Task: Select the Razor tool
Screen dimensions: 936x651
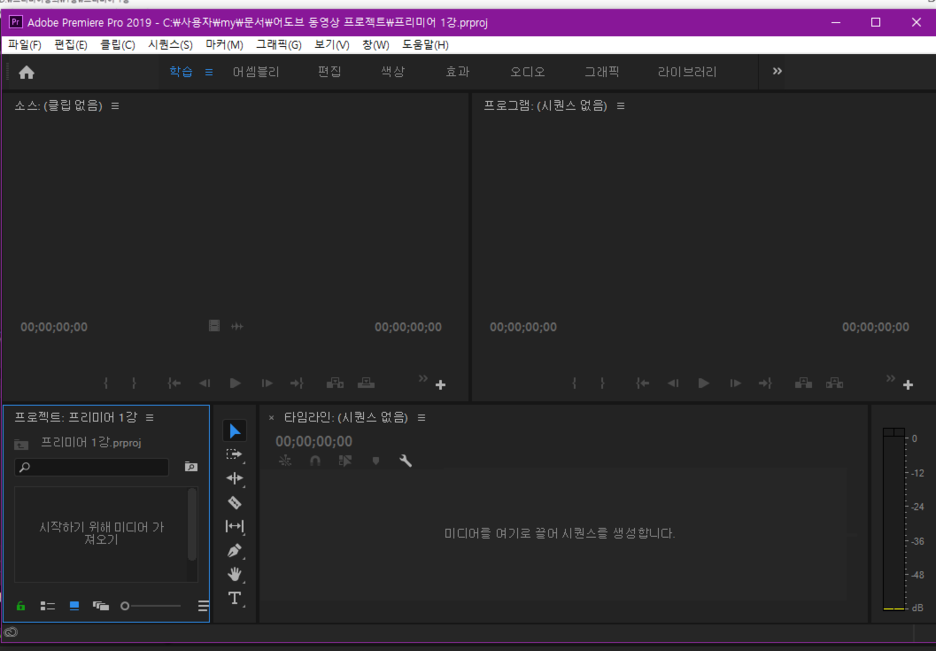Action: click(x=235, y=502)
